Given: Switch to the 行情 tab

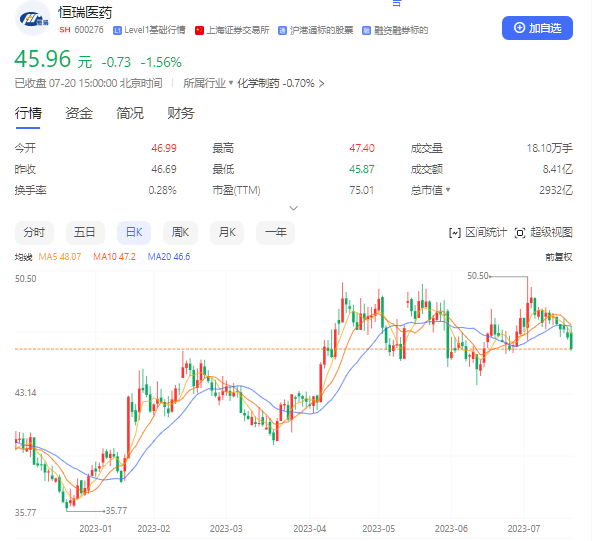Looking at the screenshot, I should [x=28, y=113].
